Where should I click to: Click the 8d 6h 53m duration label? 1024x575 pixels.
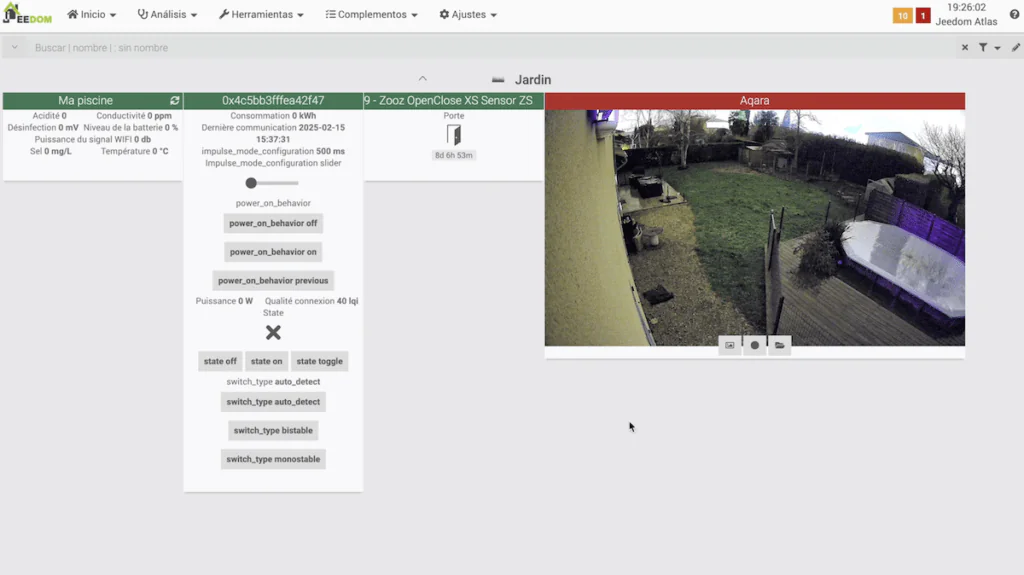[x=454, y=156]
